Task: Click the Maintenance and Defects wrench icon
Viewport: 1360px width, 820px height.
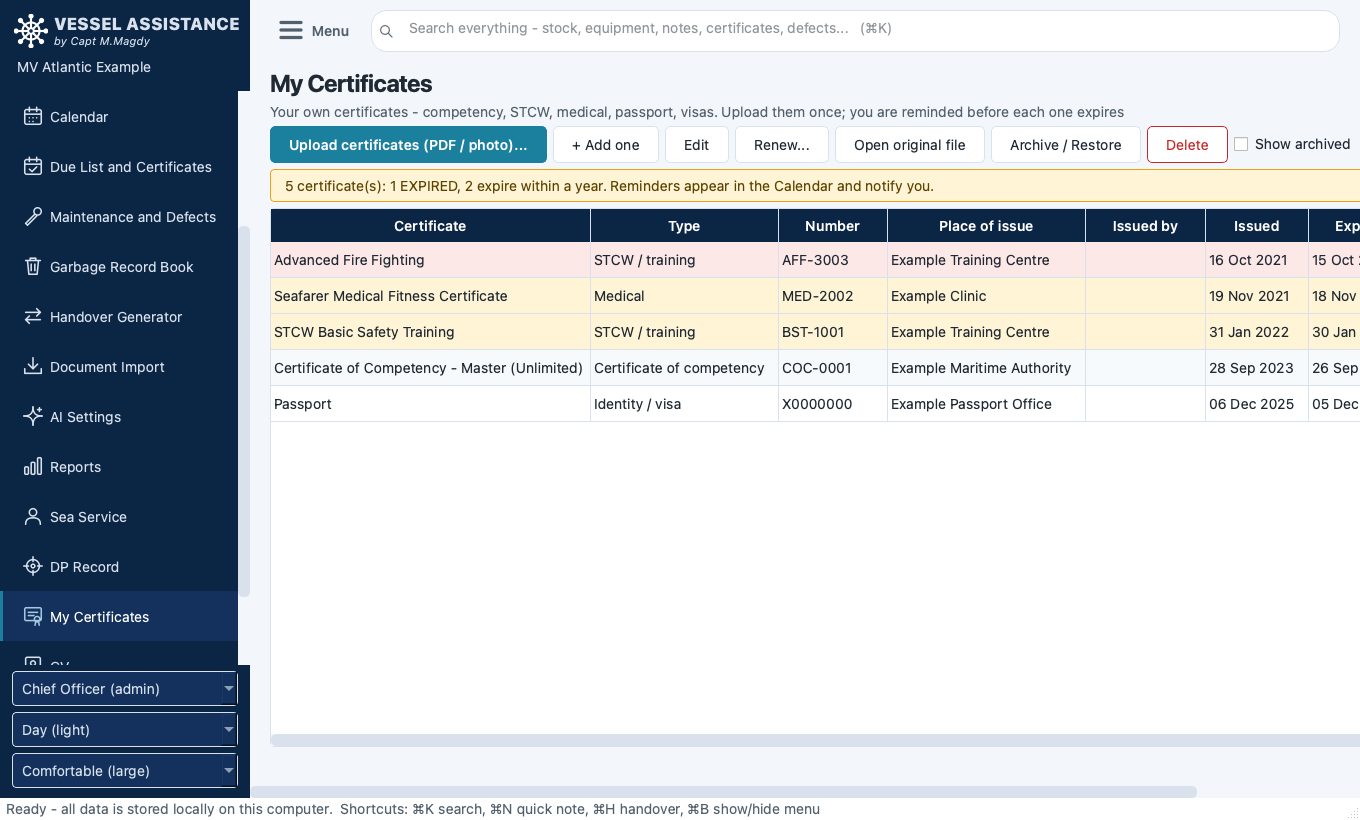Action: tap(33, 217)
